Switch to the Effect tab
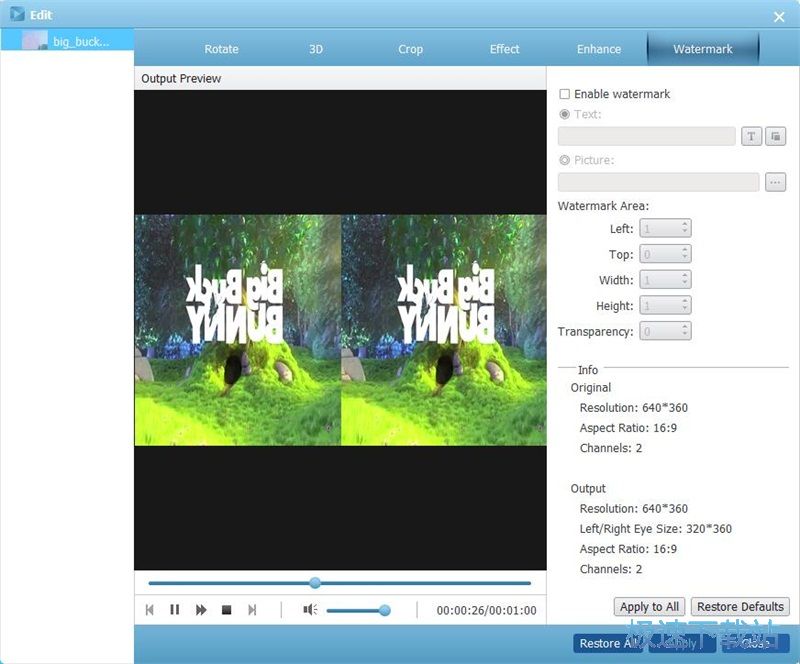 click(505, 49)
